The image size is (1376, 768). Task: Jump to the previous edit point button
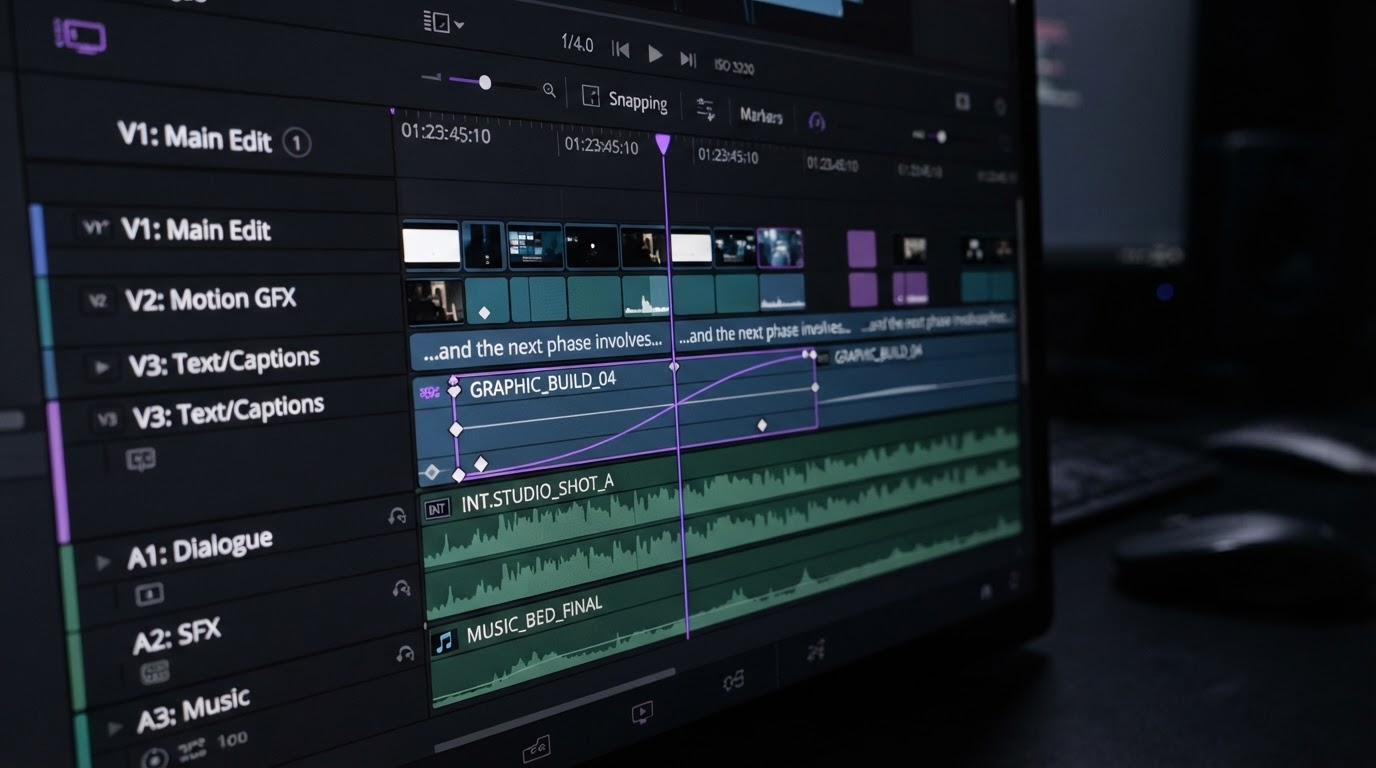click(x=621, y=49)
